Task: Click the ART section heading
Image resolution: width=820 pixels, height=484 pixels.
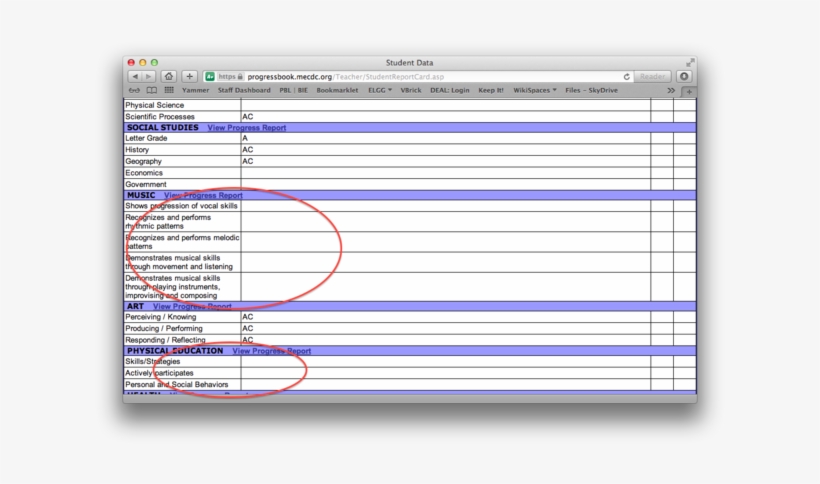Action: 135,306
